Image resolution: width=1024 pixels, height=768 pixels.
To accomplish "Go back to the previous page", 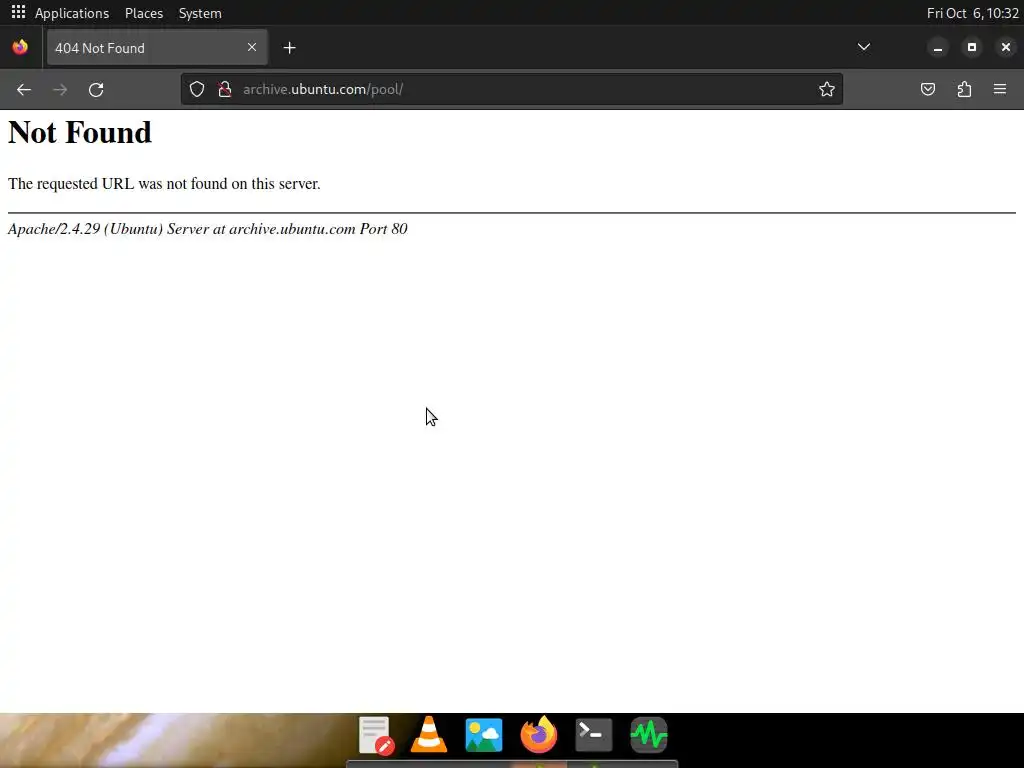I will (24, 89).
